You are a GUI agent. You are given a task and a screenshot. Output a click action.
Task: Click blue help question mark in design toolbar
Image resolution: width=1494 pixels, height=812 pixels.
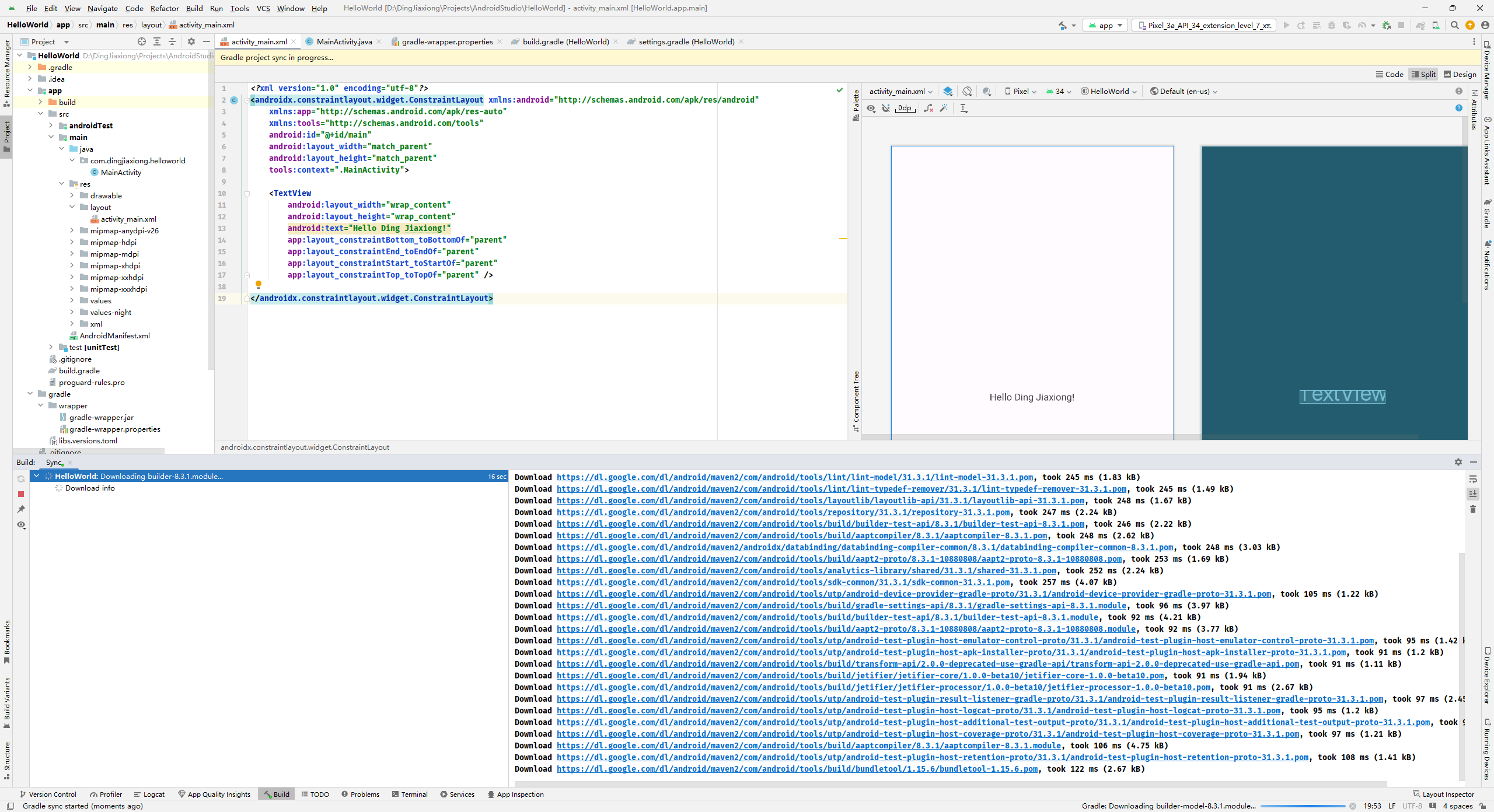click(x=1459, y=108)
